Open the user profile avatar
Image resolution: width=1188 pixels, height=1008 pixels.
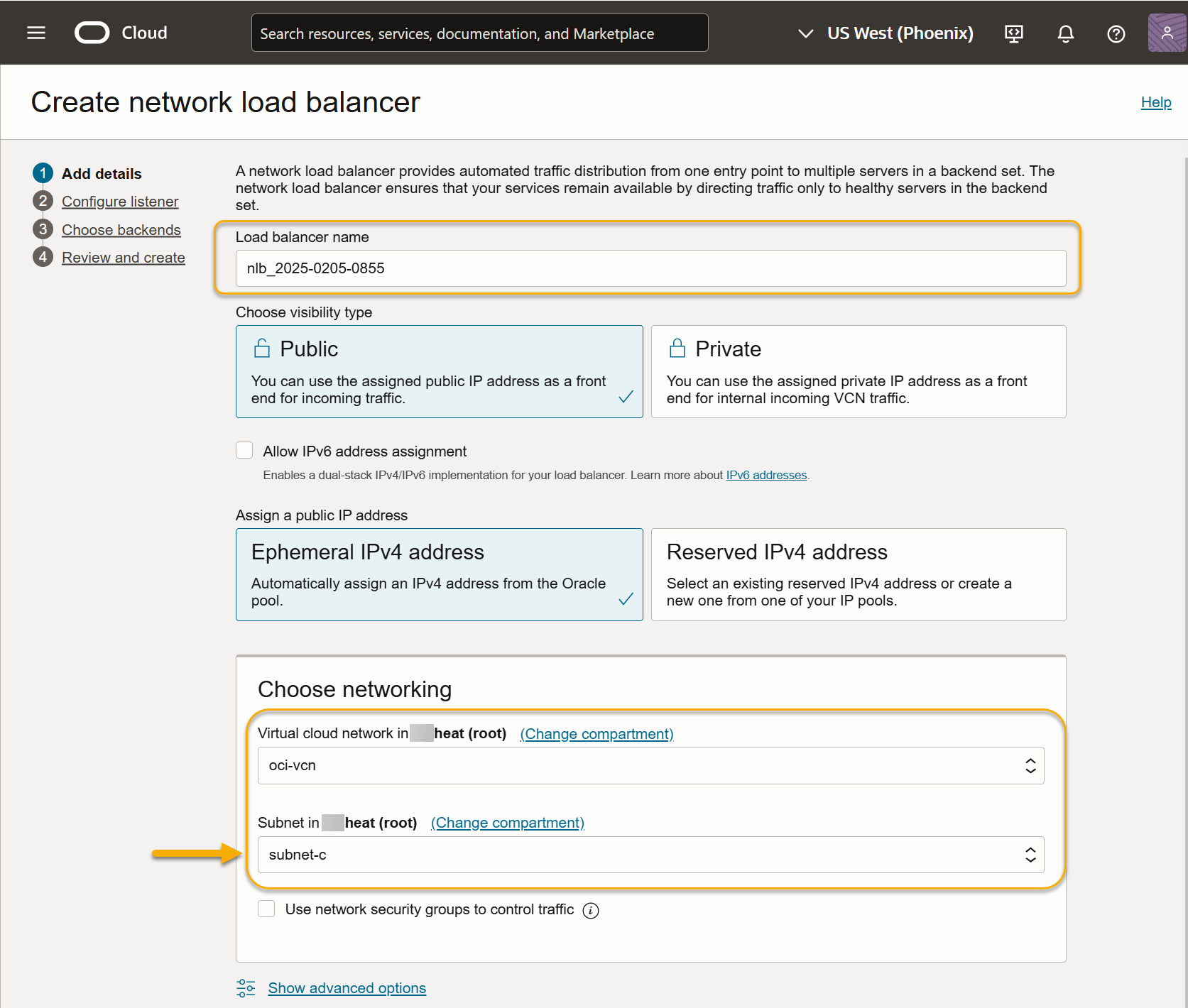coord(1166,33)
